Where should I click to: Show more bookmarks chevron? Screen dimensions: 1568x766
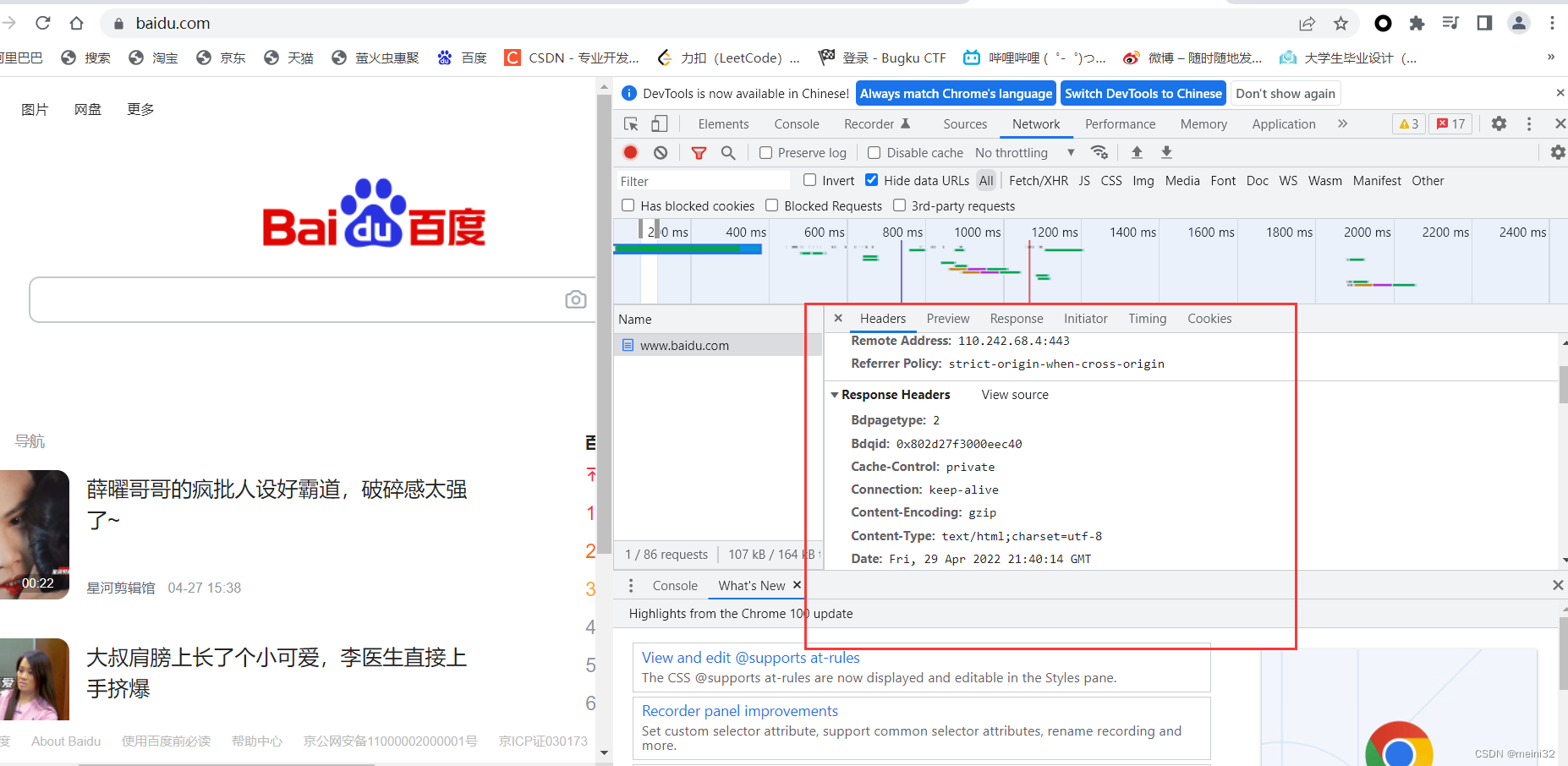pos(1550,57)
